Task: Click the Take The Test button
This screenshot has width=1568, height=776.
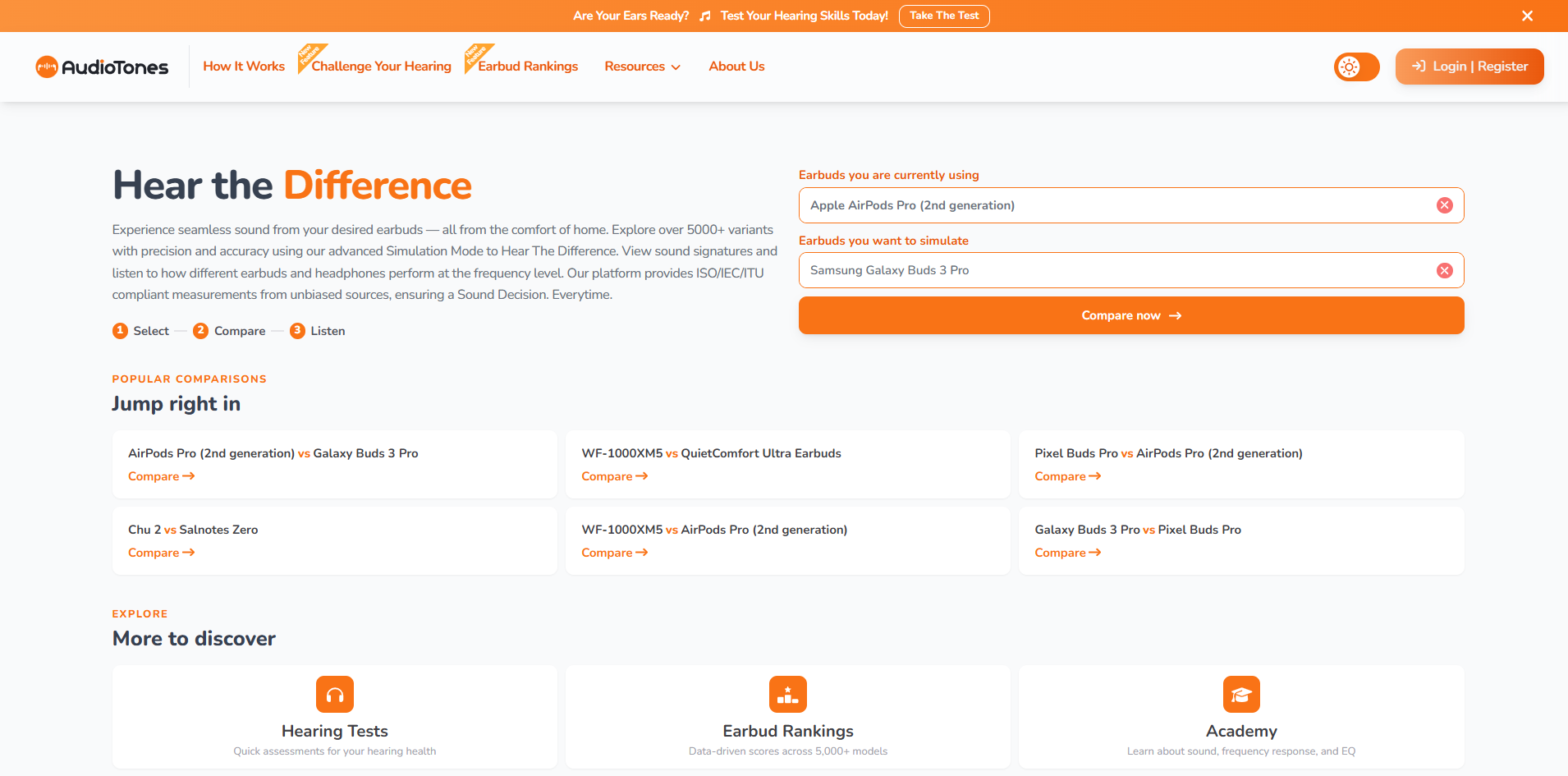Action: 944,16
